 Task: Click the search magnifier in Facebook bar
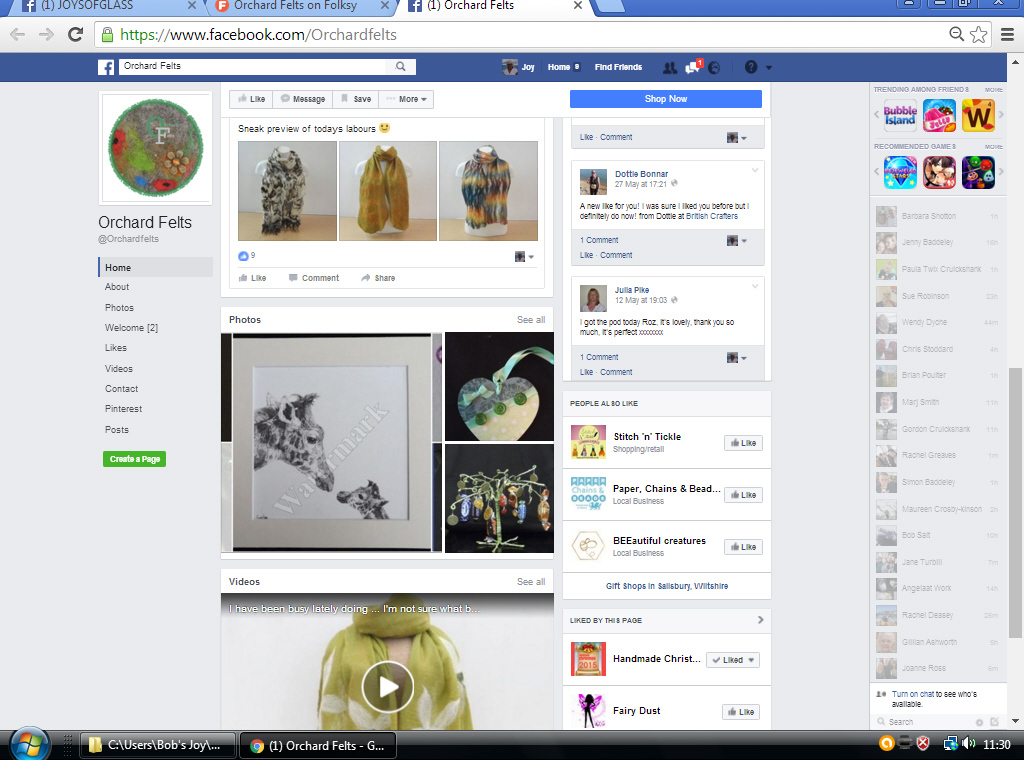401,67
